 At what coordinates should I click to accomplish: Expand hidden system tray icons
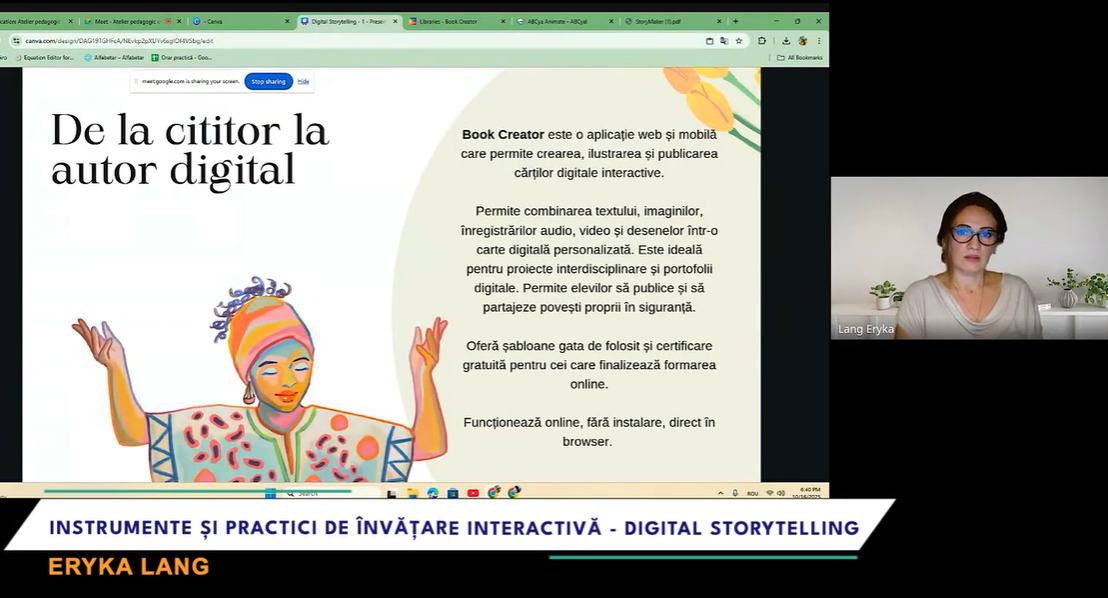point(721,493)
